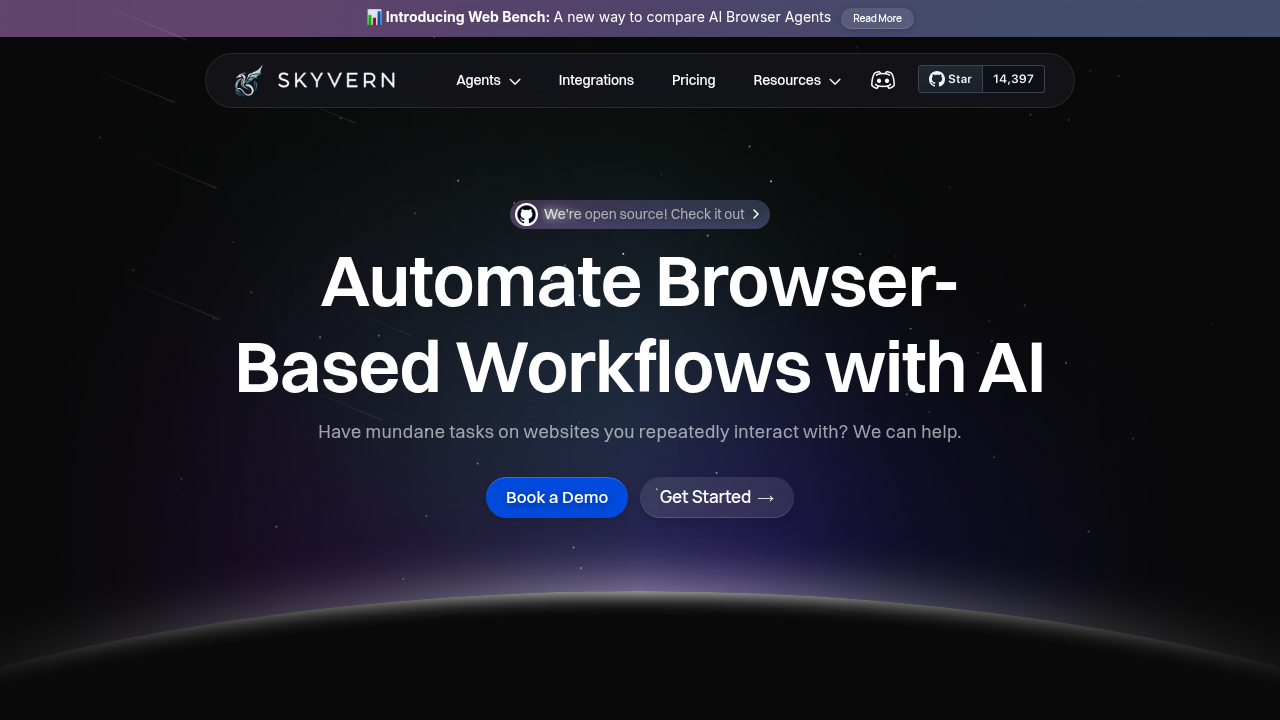Check out the open source announcement
Image resolution: width=1280 pixels, height=720 pixels.
click(x=640, y=214)
